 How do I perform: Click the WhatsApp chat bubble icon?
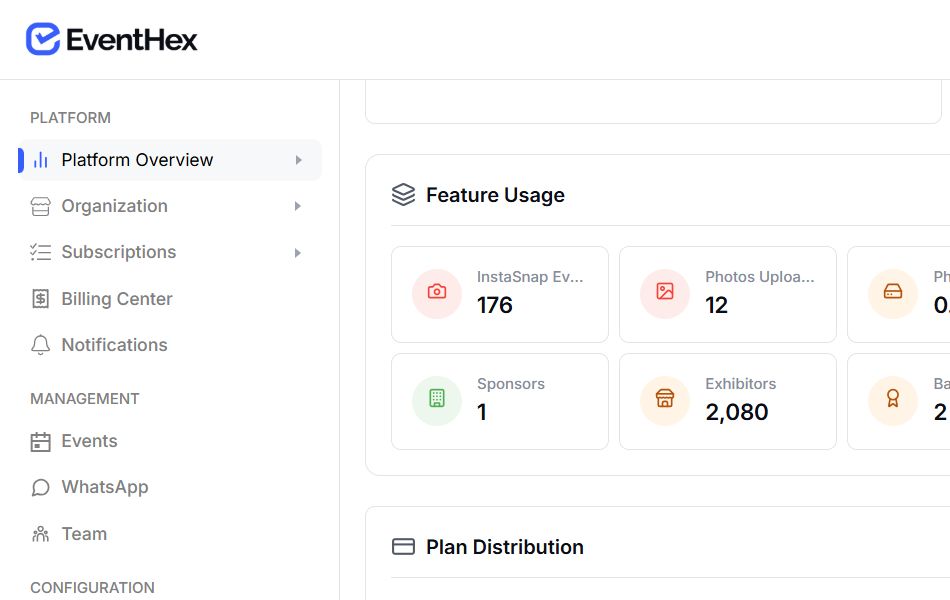41,487
